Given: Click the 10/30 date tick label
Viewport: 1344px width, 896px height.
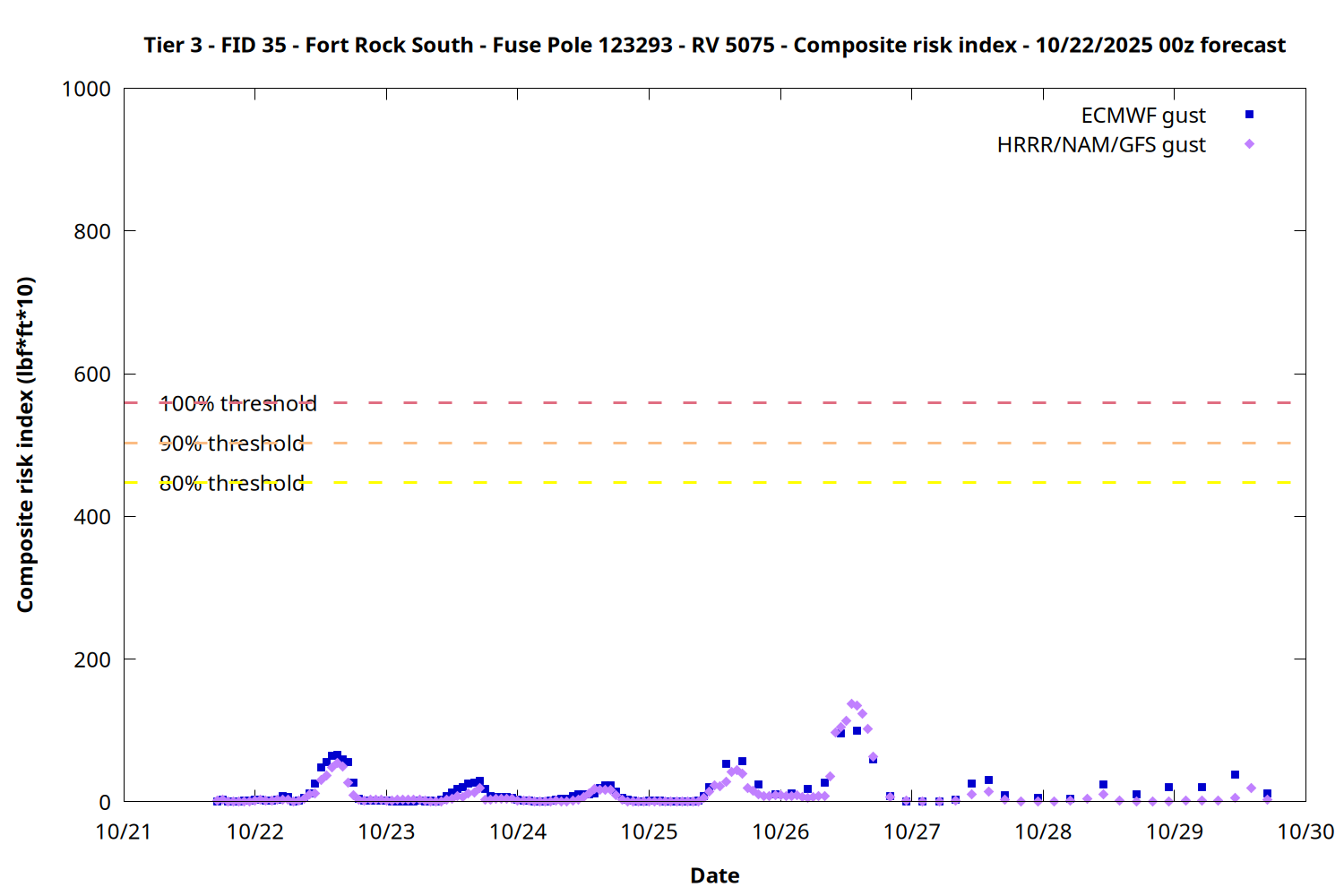Looking at the screenshot, I should [1305, 832].
